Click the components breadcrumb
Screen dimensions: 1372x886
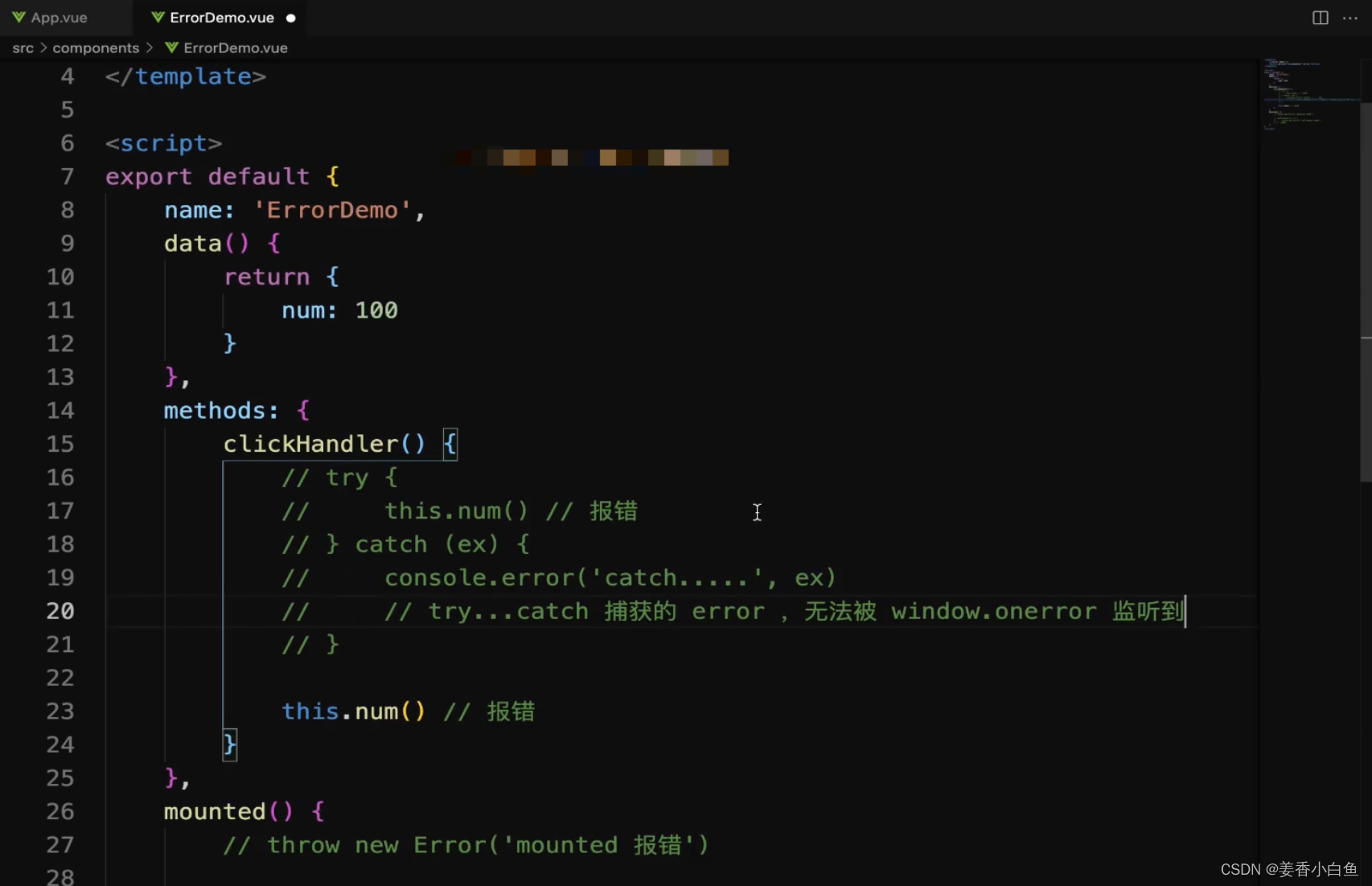tap(96, 48)
